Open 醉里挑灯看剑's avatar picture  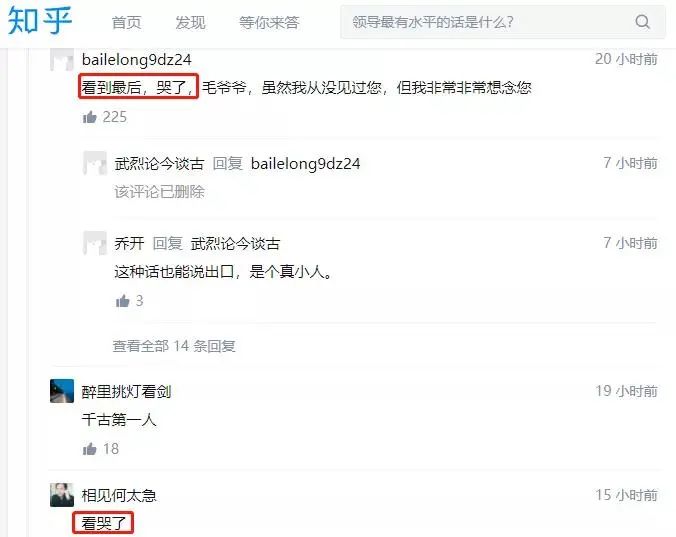62,391
